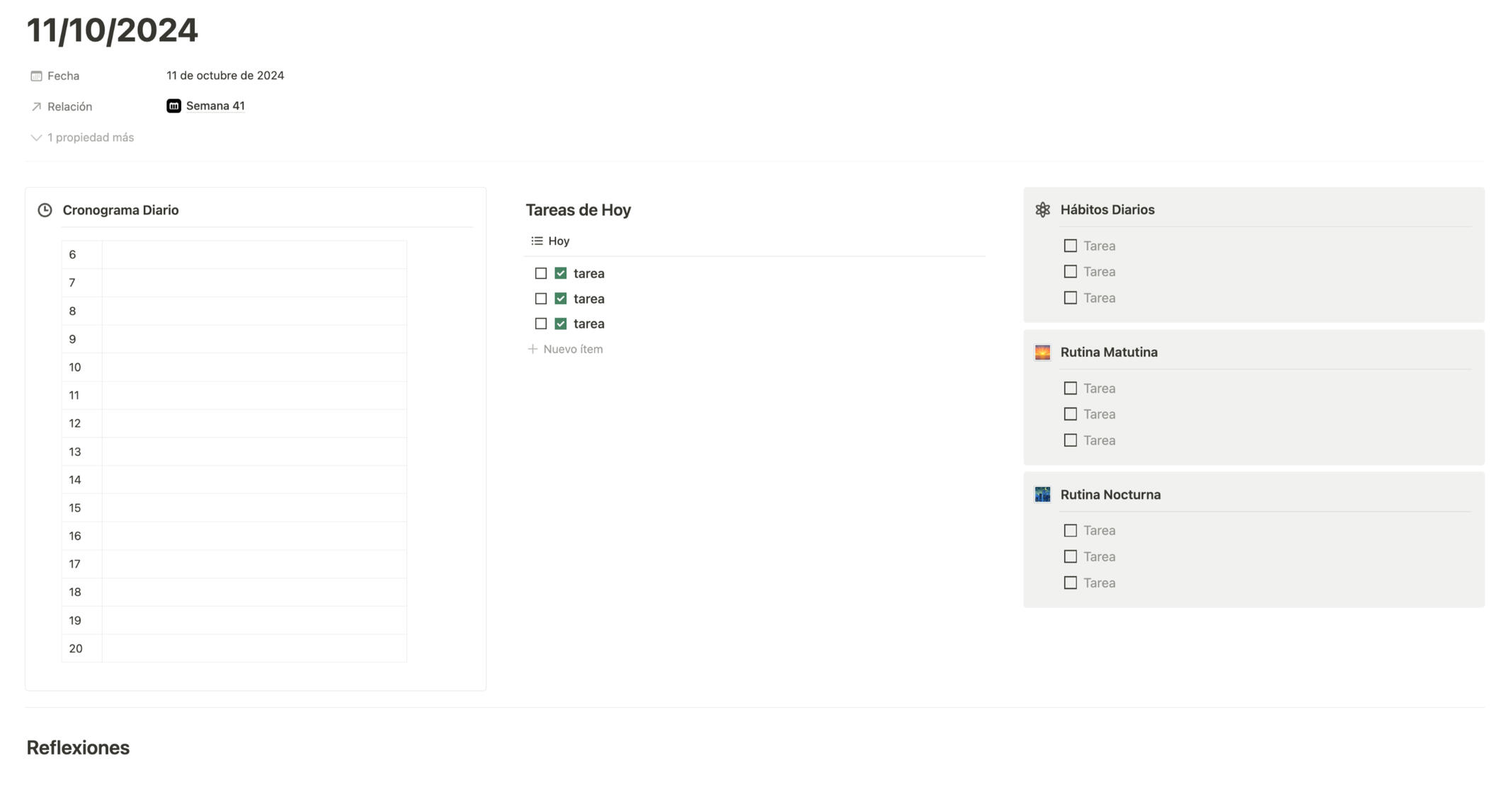Click the calendar icon next to Fecha
The height and width of the screenshot is (812, 1506).
[x=36, y=76]
